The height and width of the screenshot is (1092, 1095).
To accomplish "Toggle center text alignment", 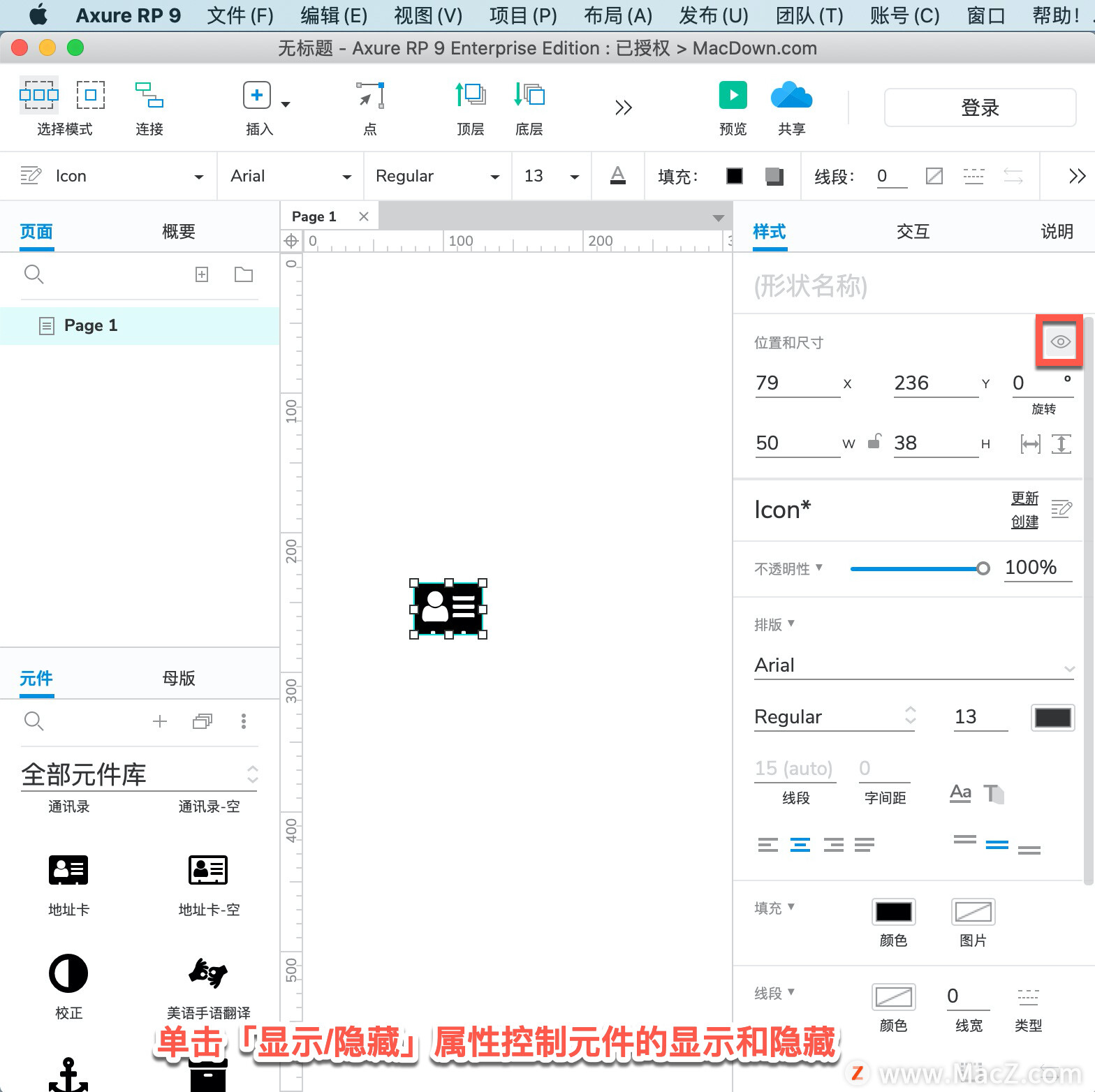I will tap(800, 845).
